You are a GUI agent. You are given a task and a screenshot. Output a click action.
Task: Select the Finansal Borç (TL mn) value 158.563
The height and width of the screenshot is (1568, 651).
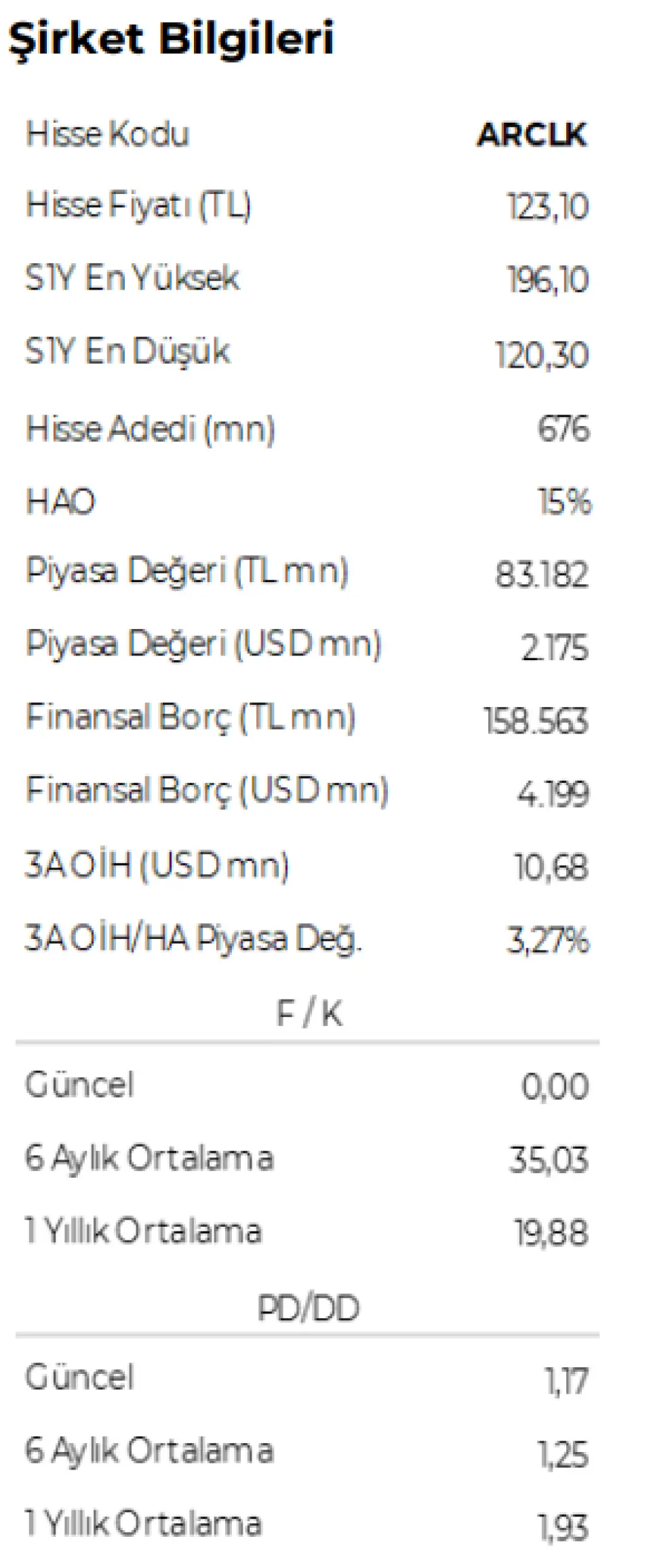pyautogui.click(x=536, y=721)
